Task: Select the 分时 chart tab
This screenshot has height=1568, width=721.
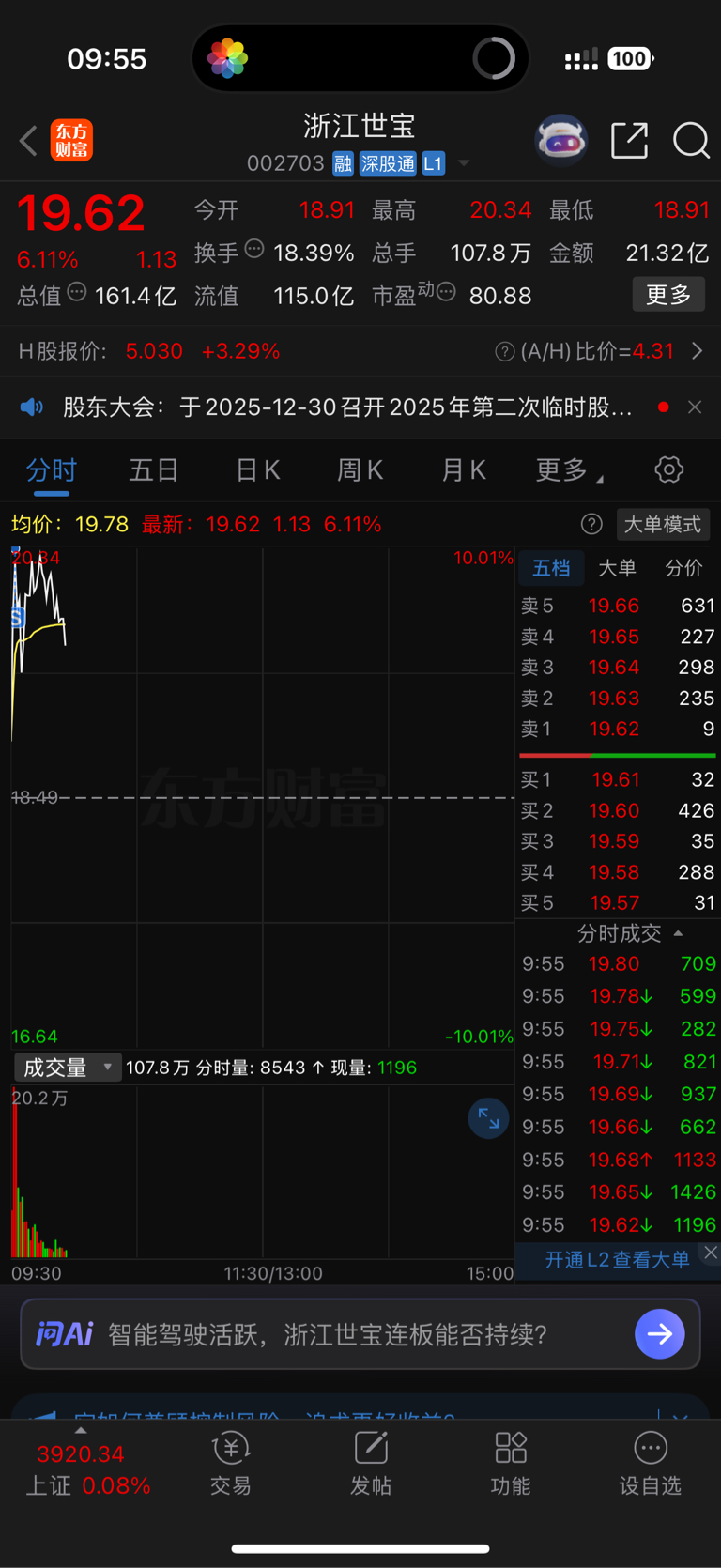Action: (51, 469)
